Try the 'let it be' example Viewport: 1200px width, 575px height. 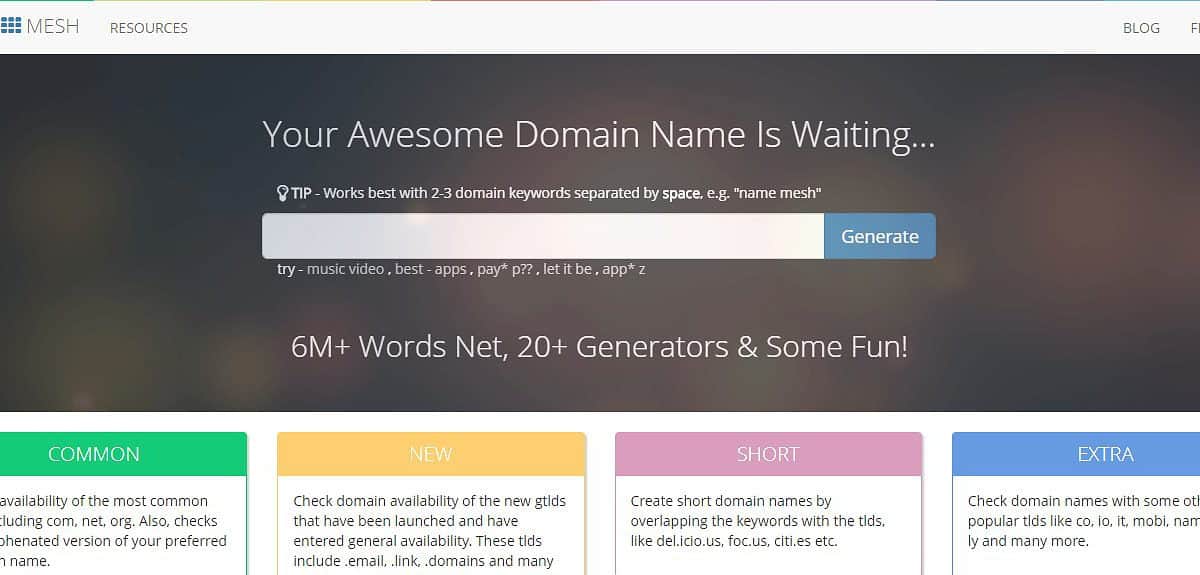point(568,269)
